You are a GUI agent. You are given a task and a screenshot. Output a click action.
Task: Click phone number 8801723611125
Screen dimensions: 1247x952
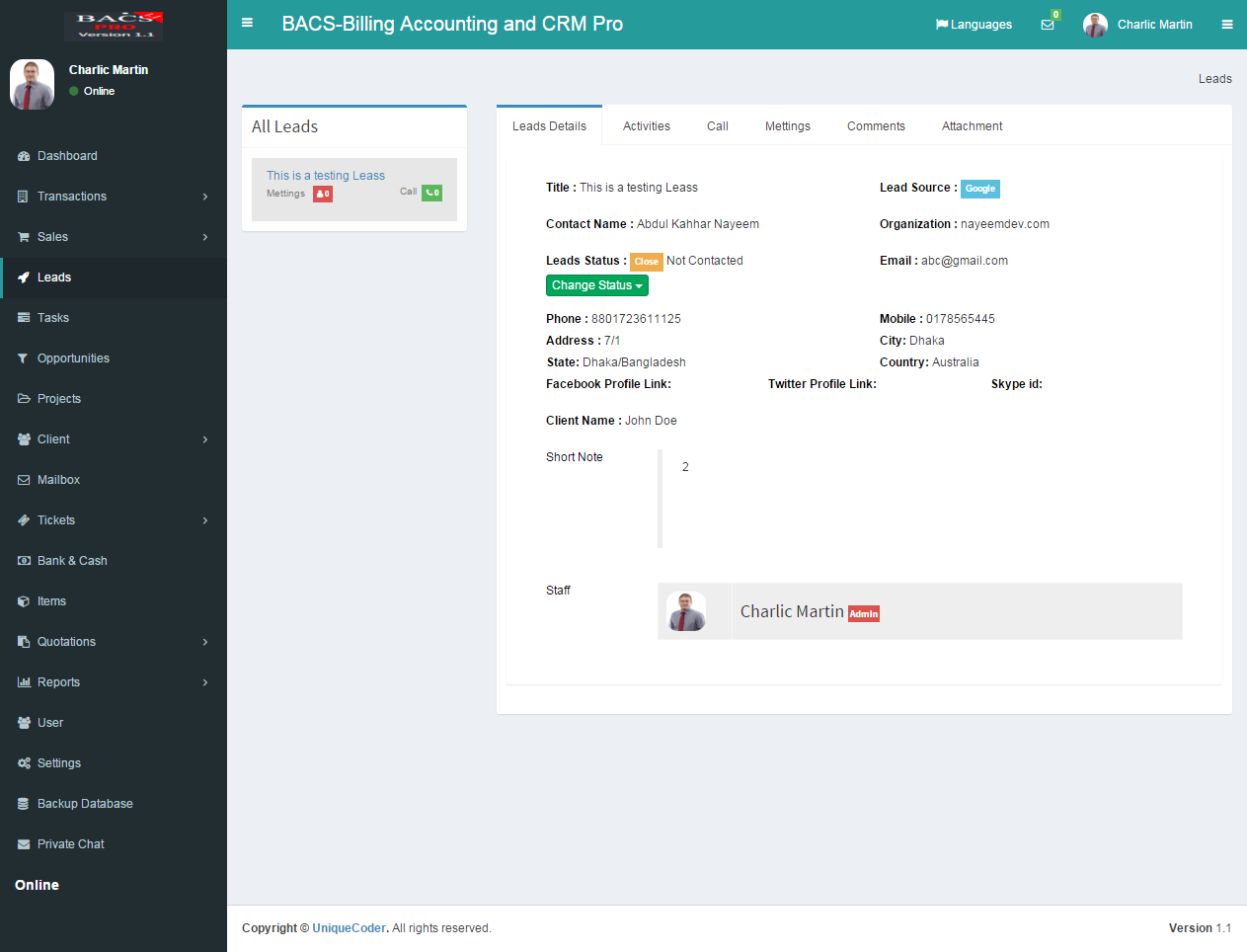[636, 319]
